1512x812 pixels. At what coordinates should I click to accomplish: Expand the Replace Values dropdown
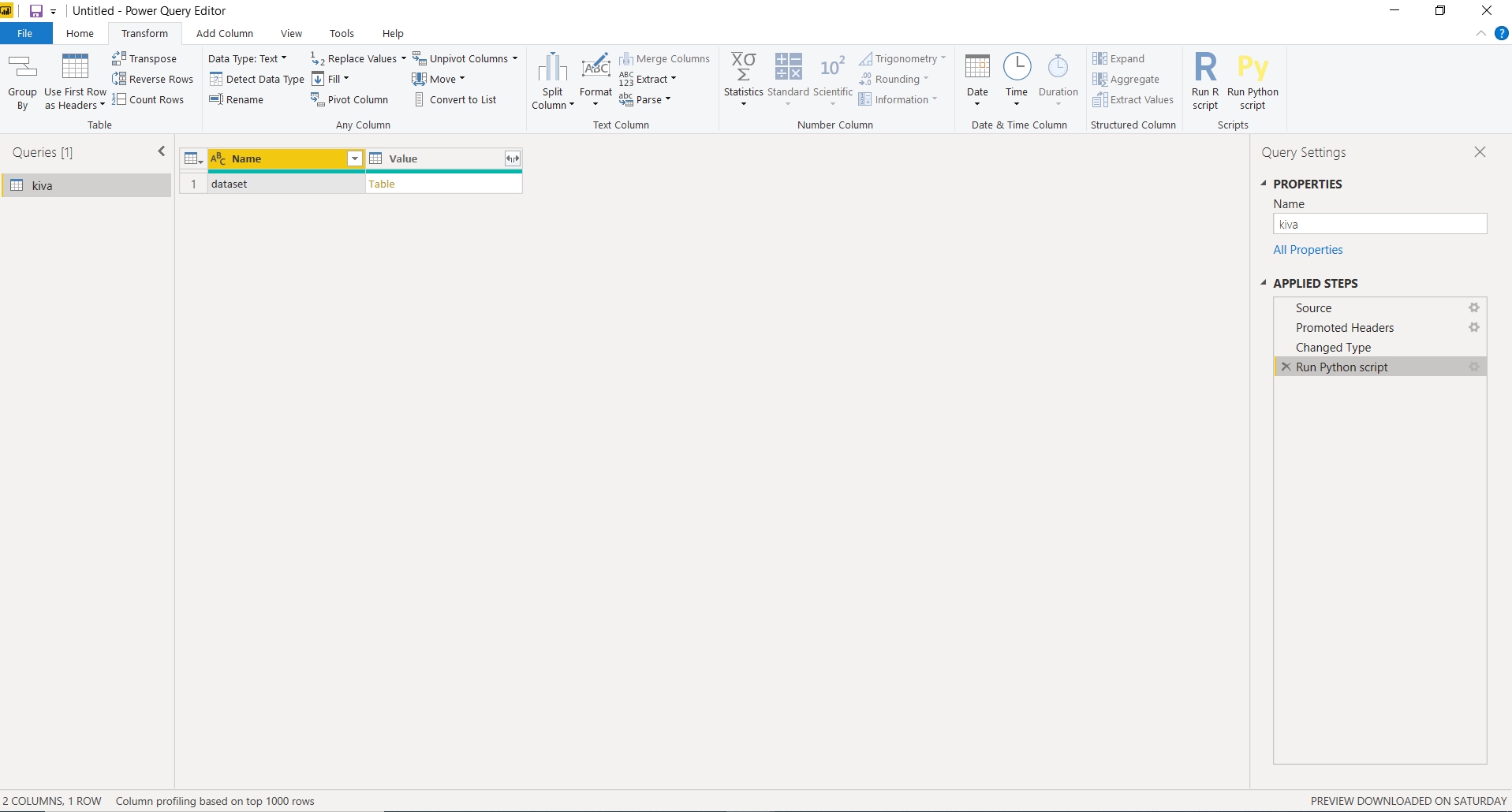[403, 58]
